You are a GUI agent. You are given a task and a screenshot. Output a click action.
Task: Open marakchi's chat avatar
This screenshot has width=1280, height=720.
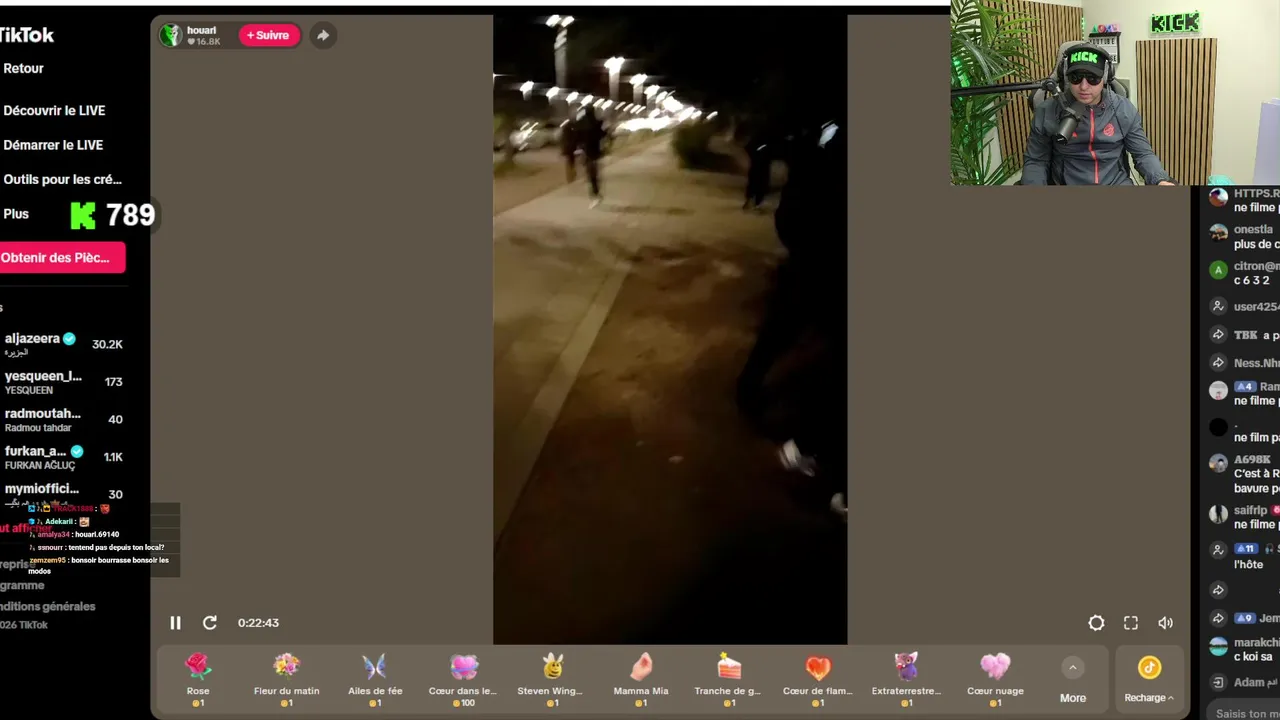point(1218,646)
